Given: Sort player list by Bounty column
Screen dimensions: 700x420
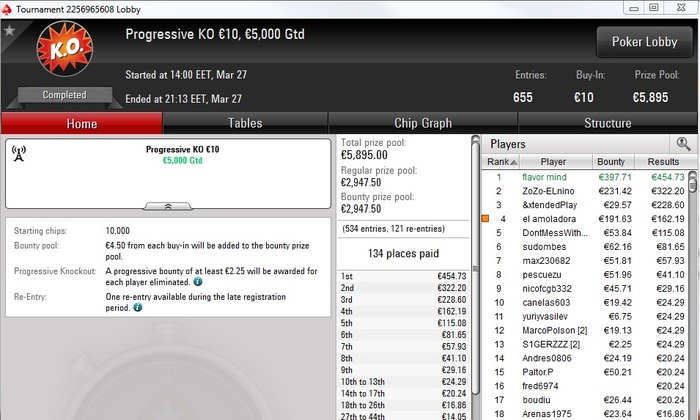Looking at the screenshot, I should 613,162.
